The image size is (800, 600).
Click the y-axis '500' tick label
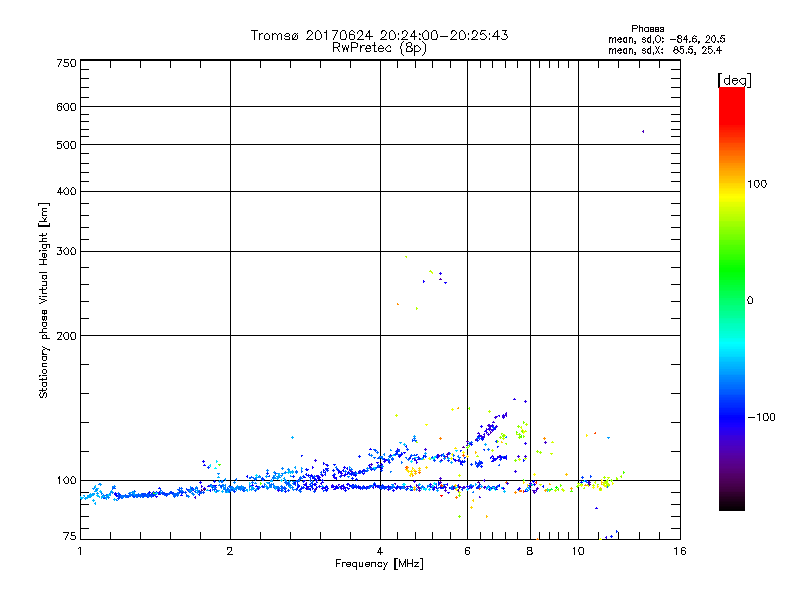pyautogui.click(x=66, y=145)
